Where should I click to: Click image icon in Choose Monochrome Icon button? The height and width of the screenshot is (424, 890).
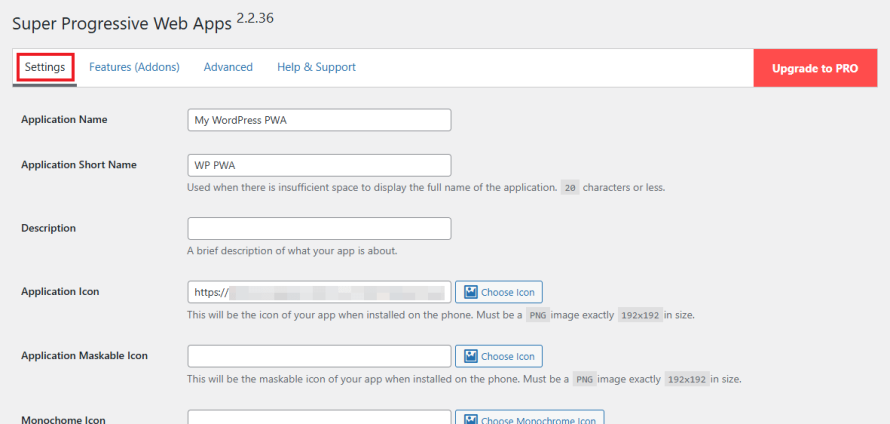(470, 419)
